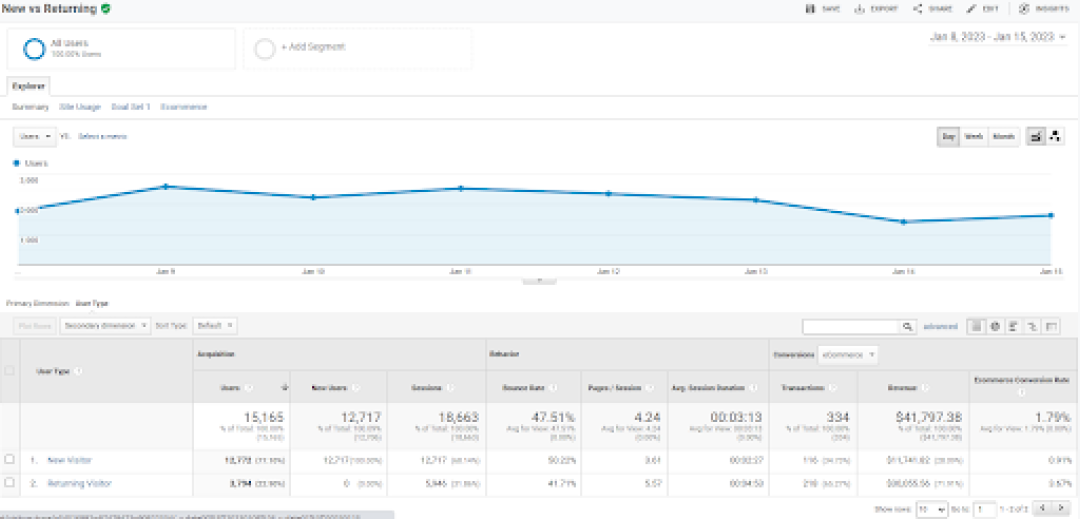Screen dimensions: 1080x519
Task: Click the advanced filter link
Action: [x=940, y=326]
